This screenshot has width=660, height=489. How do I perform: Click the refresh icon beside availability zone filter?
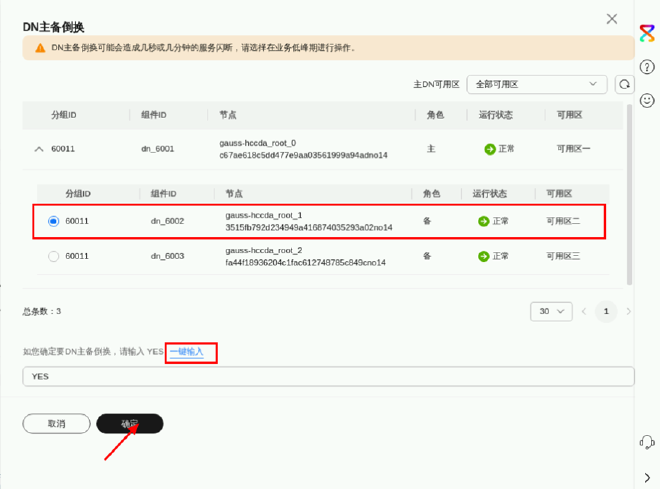point(625,85)
